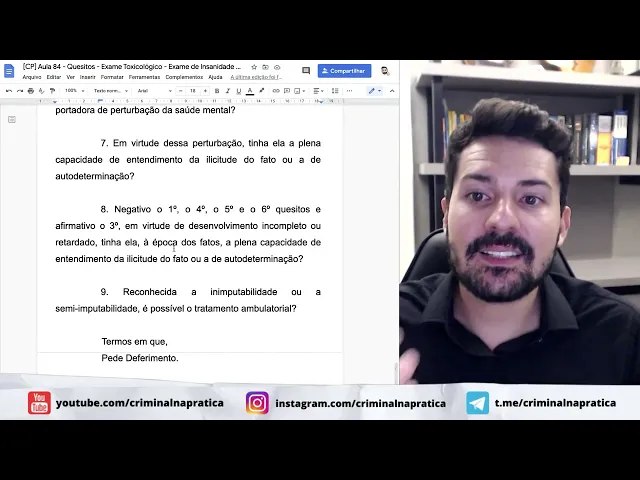Show more toolbar options
Image resolution: width=640 pixels, height=480 pixels.
click(349, 91)
